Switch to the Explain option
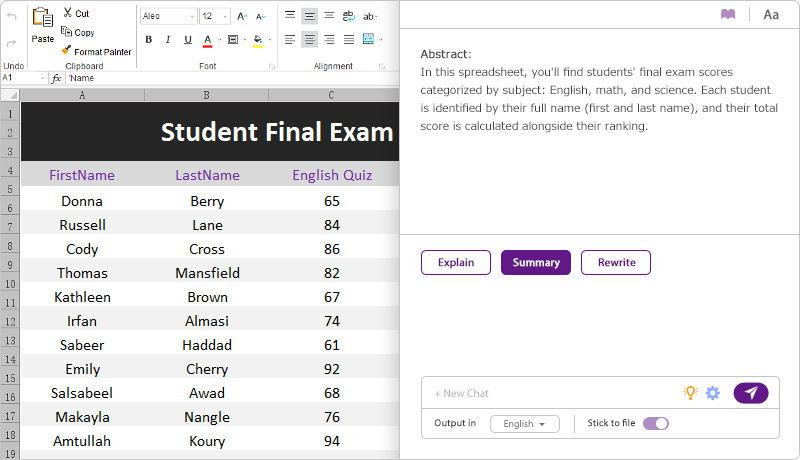Viewport: 800px width, 460px height. point(456,262)
